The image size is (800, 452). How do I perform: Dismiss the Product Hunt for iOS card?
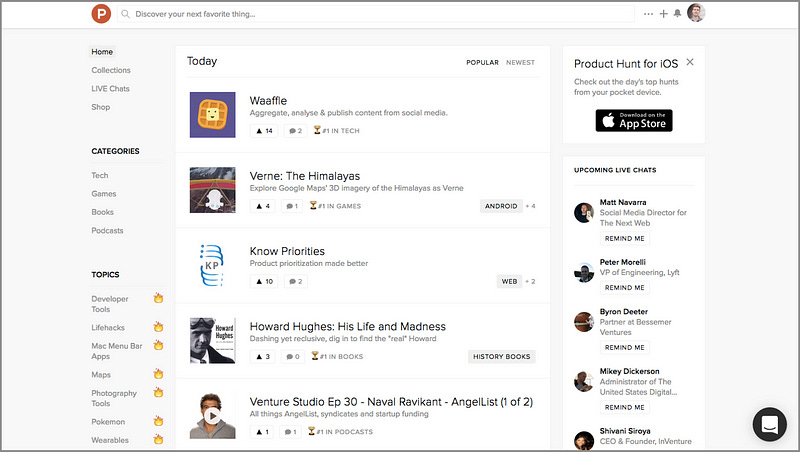(690, 62)
